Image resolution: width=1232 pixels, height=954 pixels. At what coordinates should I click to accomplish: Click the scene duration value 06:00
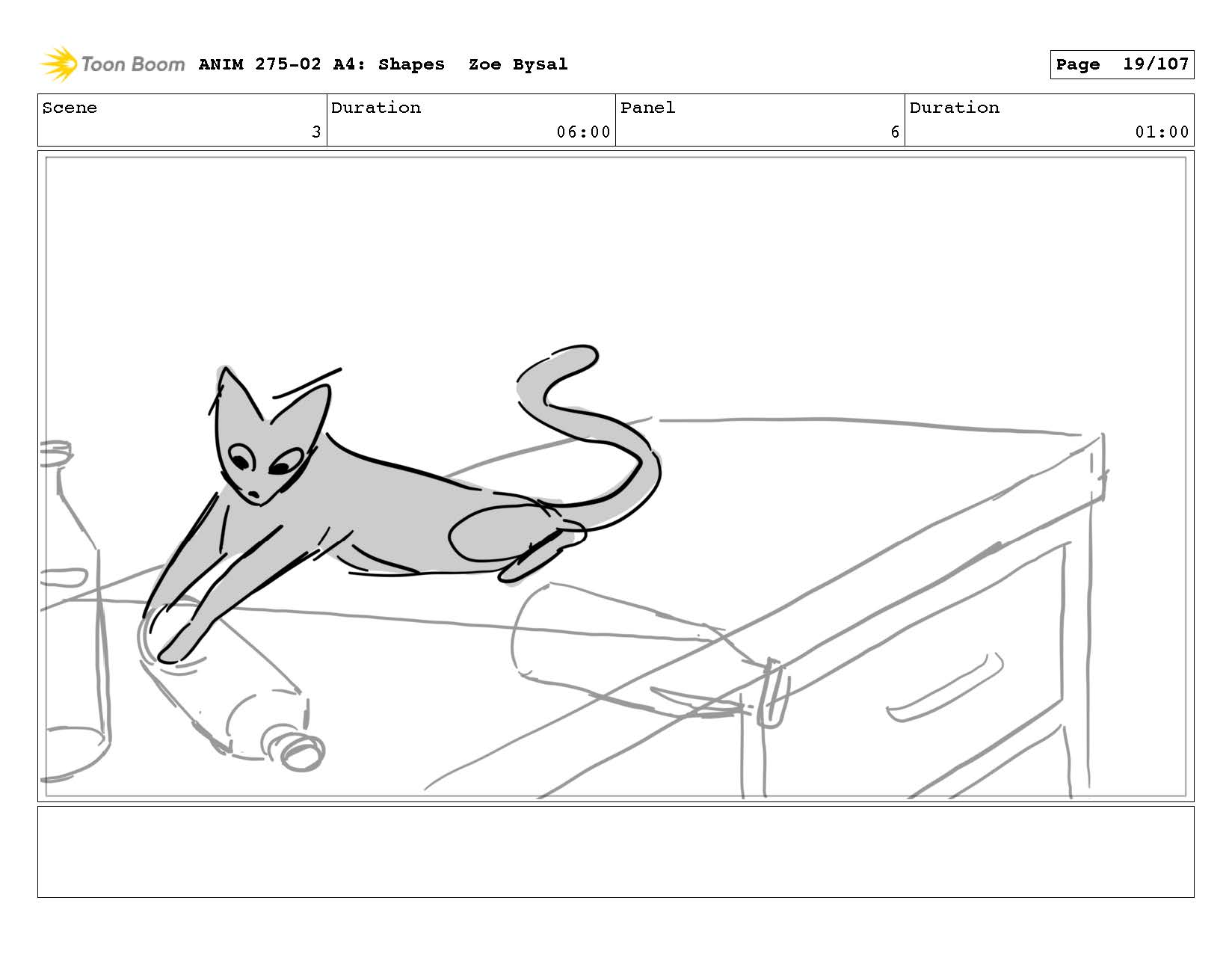[583, 132]
